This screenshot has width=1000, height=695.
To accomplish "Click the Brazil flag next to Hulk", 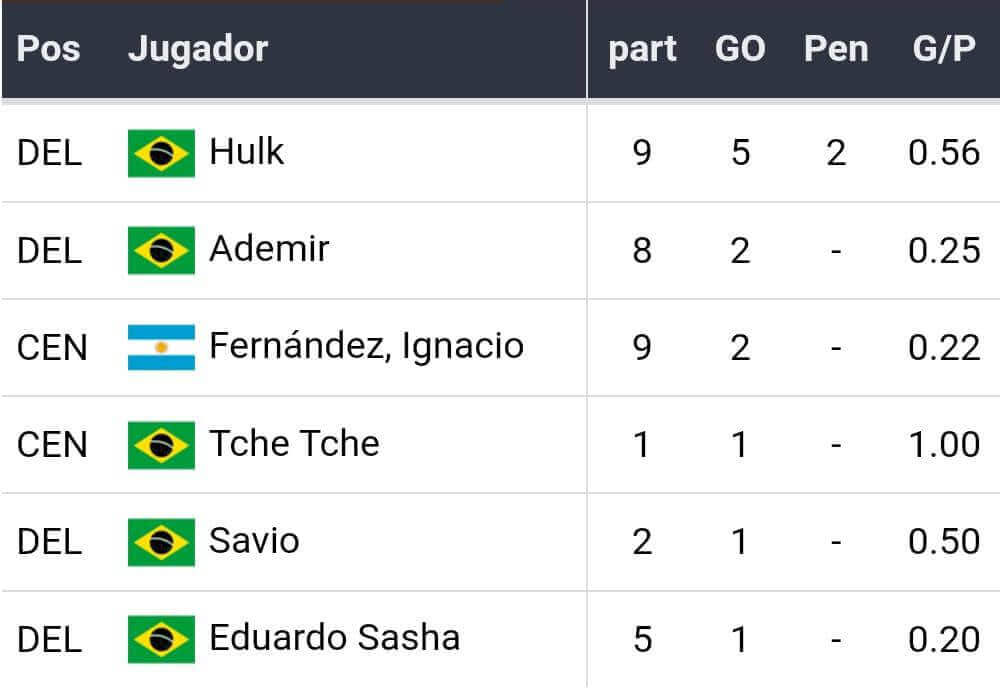I will coord(161,154).
